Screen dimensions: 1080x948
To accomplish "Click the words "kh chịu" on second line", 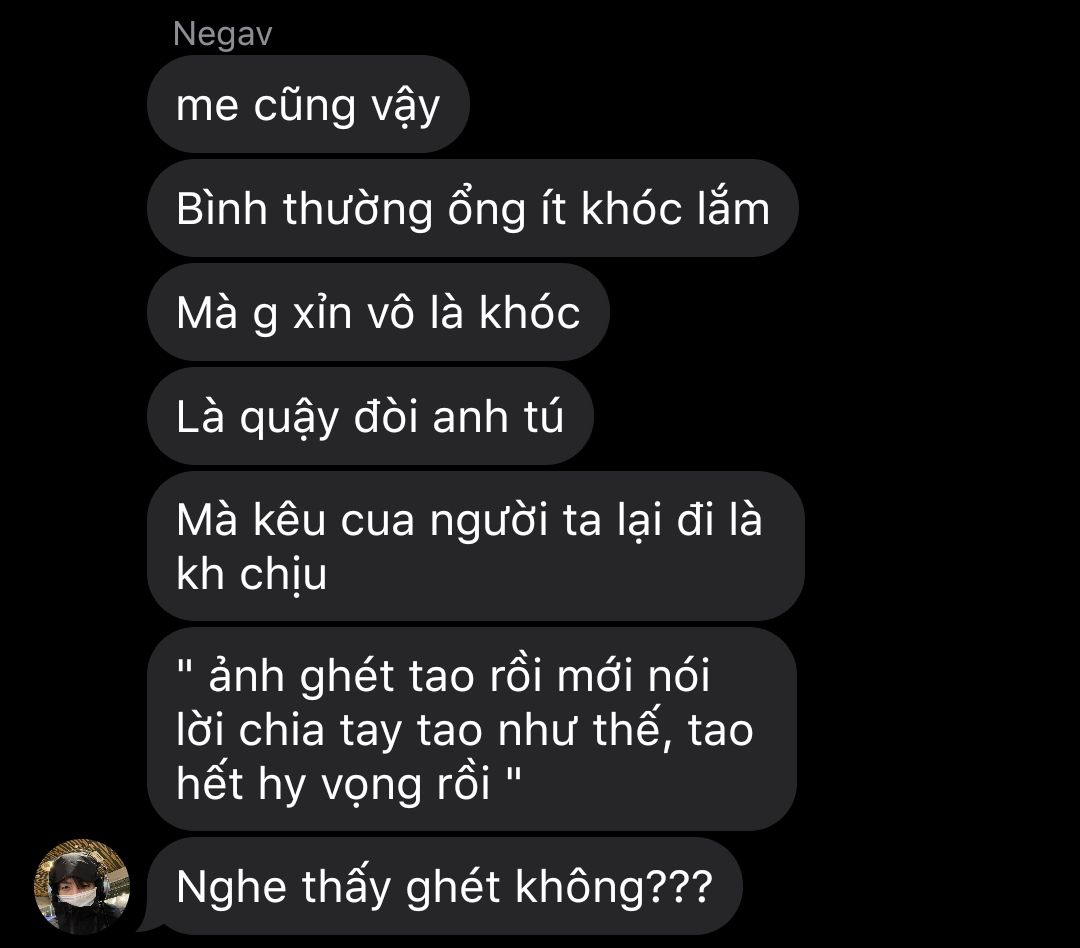I will (251, 575).
